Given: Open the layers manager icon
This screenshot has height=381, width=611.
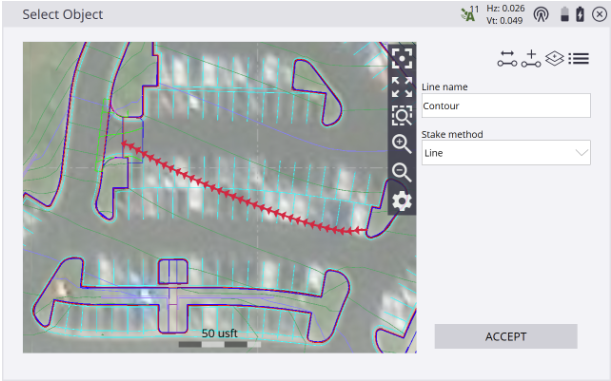Looking at the screenshot, I should pos(554,59).
